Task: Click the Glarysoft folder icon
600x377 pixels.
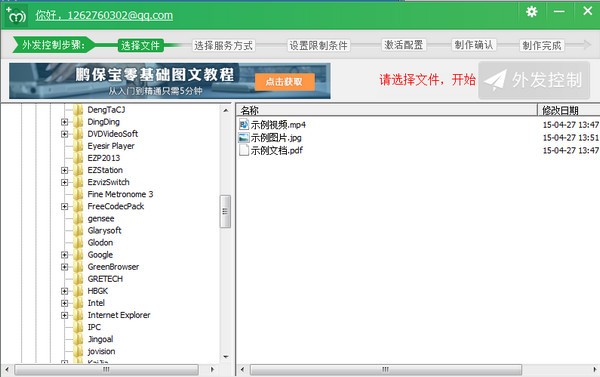Action: pyautogui.click(x=78, y=230)
